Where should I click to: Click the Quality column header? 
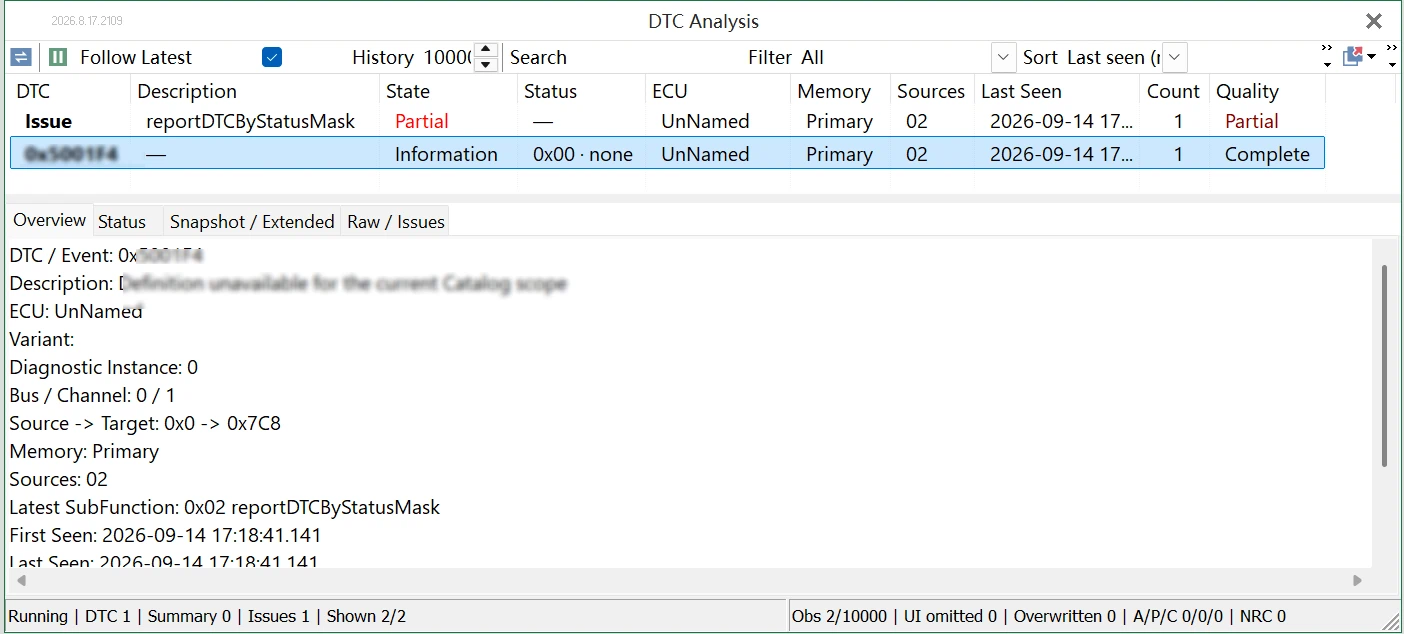coord(1267,91)
